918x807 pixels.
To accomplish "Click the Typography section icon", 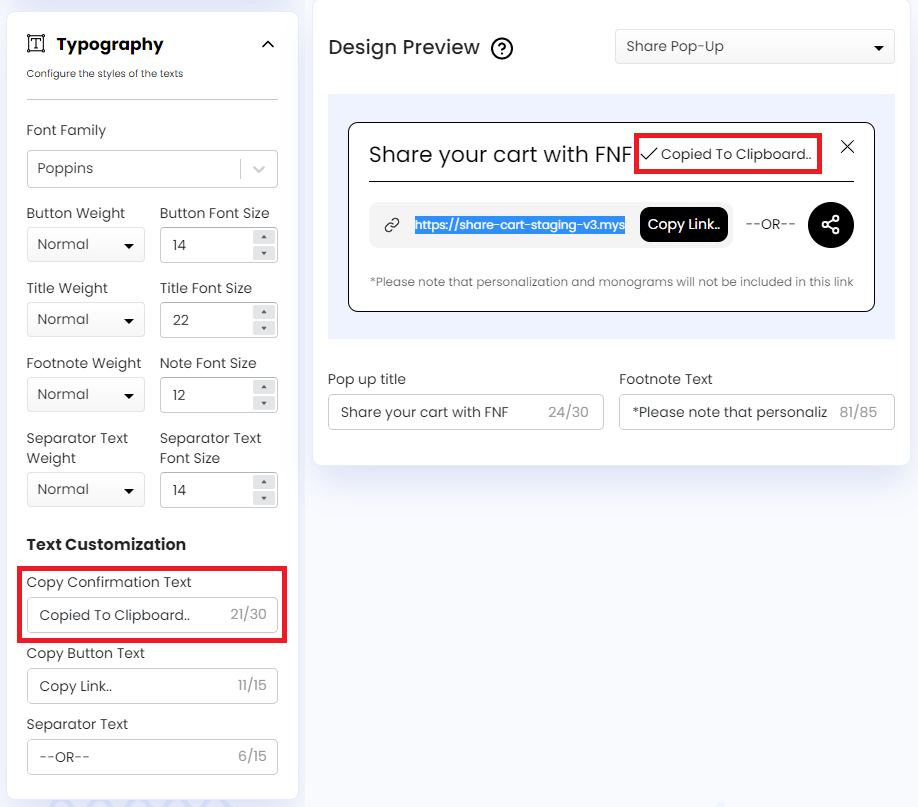I will [36, 44].
